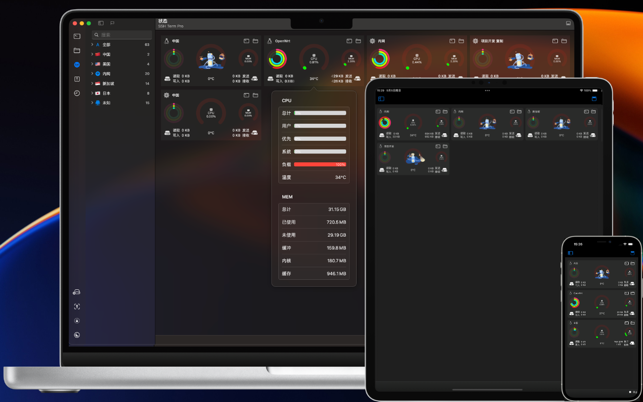The width and height of the screenshot is (643, 402).
Task: Click the 优先 CPU usage bar
Action: pyautogui.click(x=320, y=139)
